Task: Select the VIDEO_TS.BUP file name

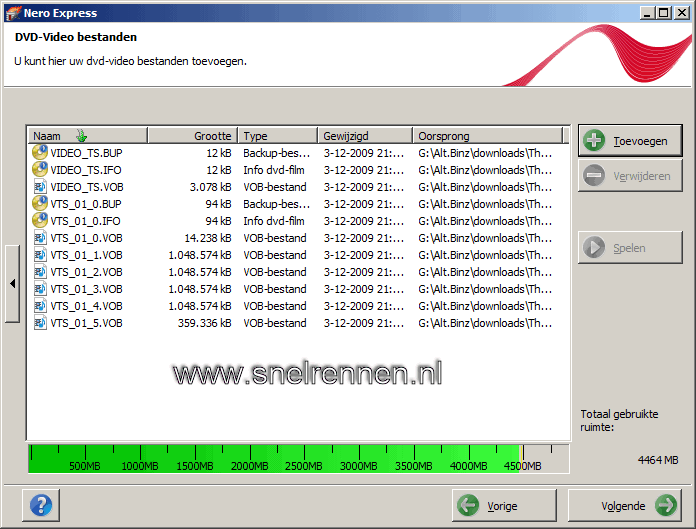Action: click(86, 153)
